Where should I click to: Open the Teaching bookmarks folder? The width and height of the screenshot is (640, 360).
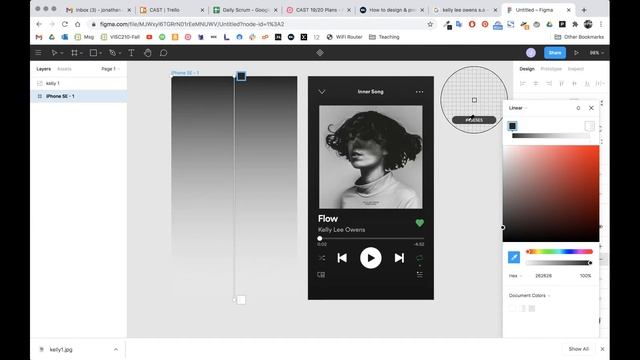(384, 37)
